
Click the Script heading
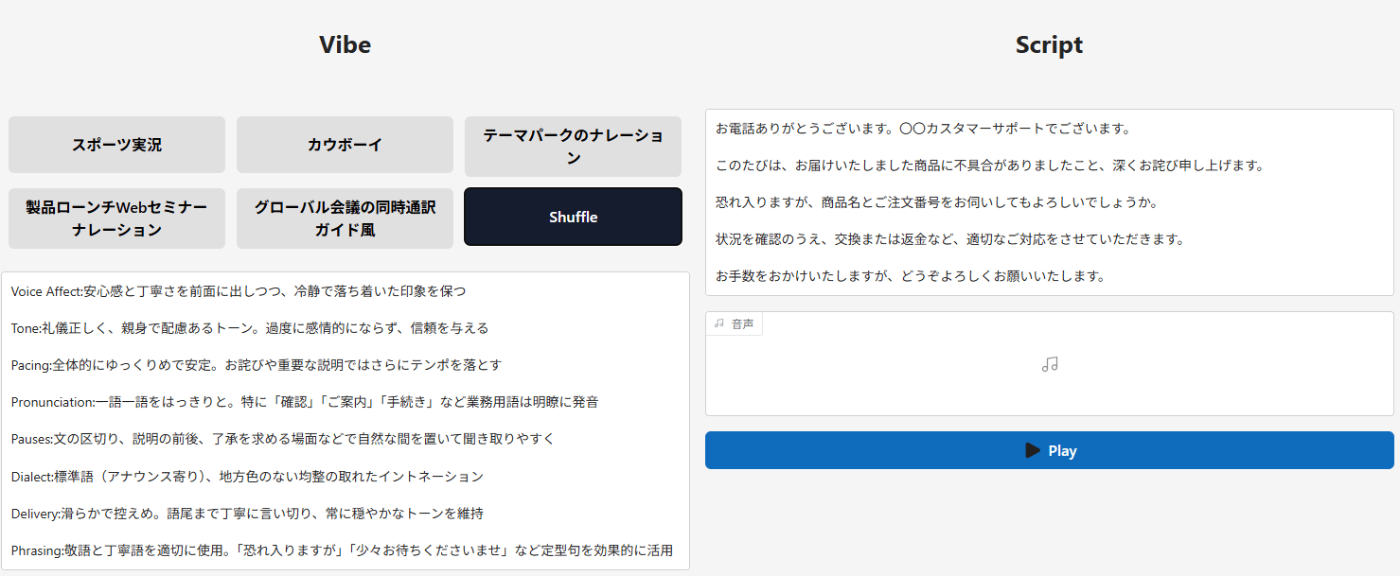[1049, 45]
